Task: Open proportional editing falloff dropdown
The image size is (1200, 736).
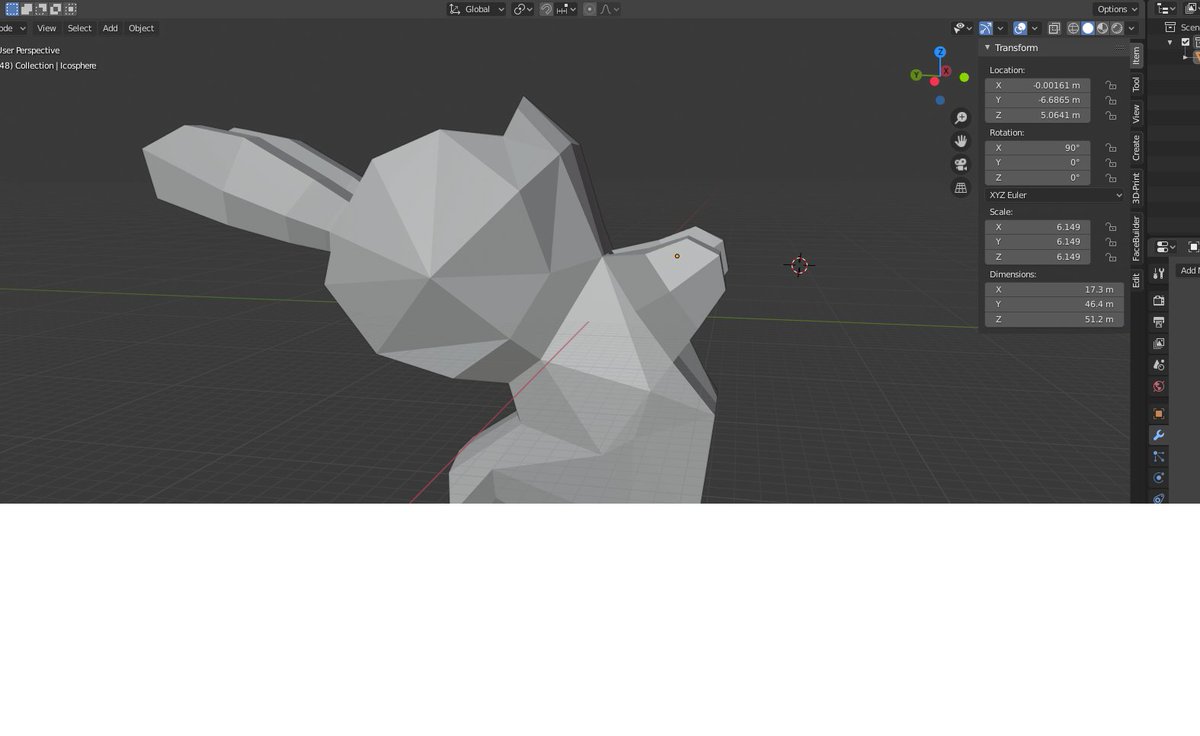Action: coord(609,9)
